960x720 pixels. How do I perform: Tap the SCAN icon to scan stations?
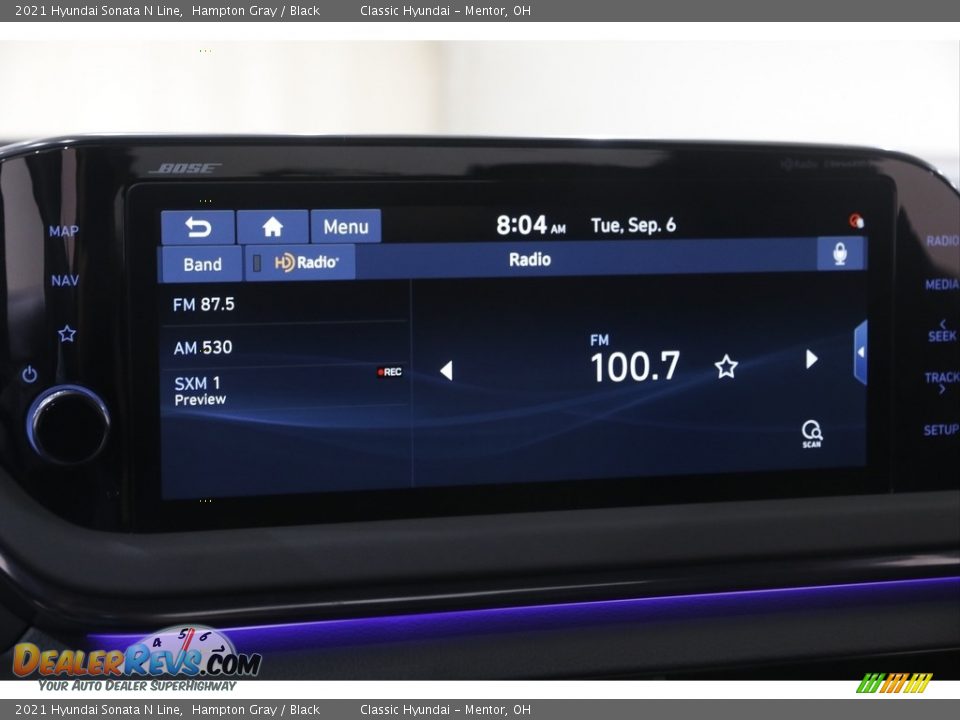[x=812, y=432]
